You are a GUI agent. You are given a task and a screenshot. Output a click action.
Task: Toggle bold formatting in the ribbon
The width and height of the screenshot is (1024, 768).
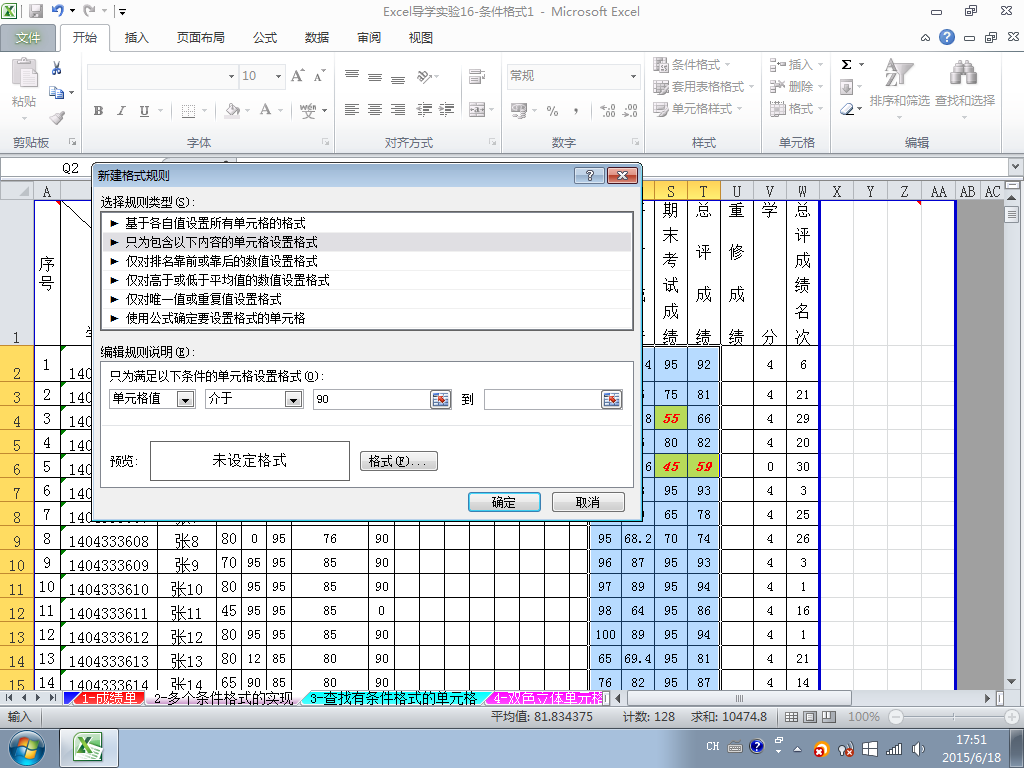point(98,111)
